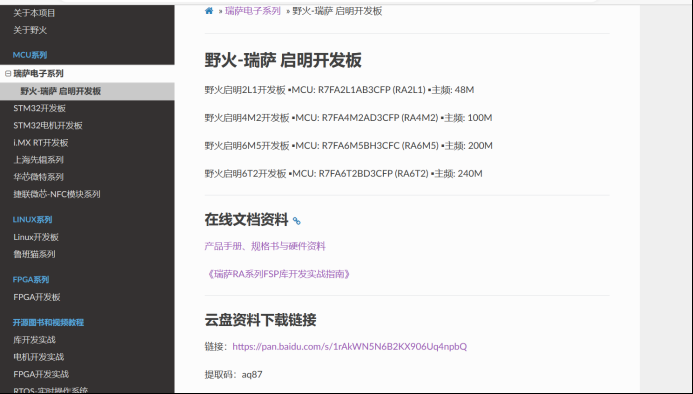The height and width of the screenshot is (394, 693).
Task: Click 产品手册、规格书与硬件资料 link
Action: coord(265,246)
